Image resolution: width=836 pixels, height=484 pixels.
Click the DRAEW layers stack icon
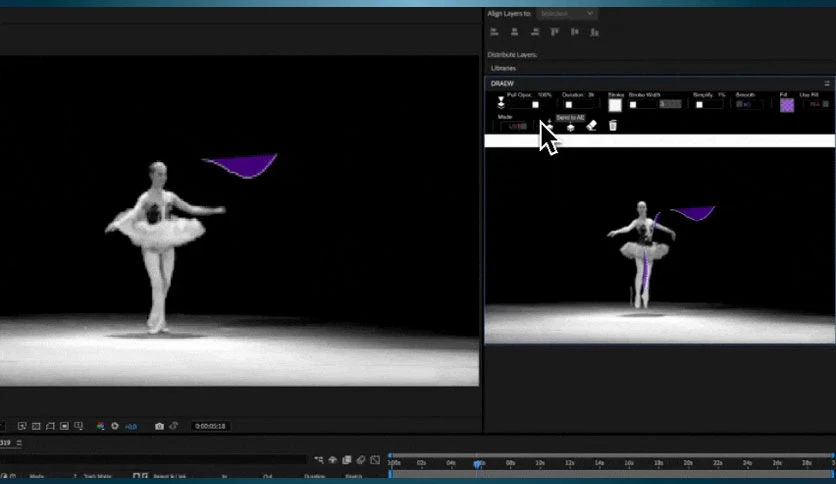501,102
